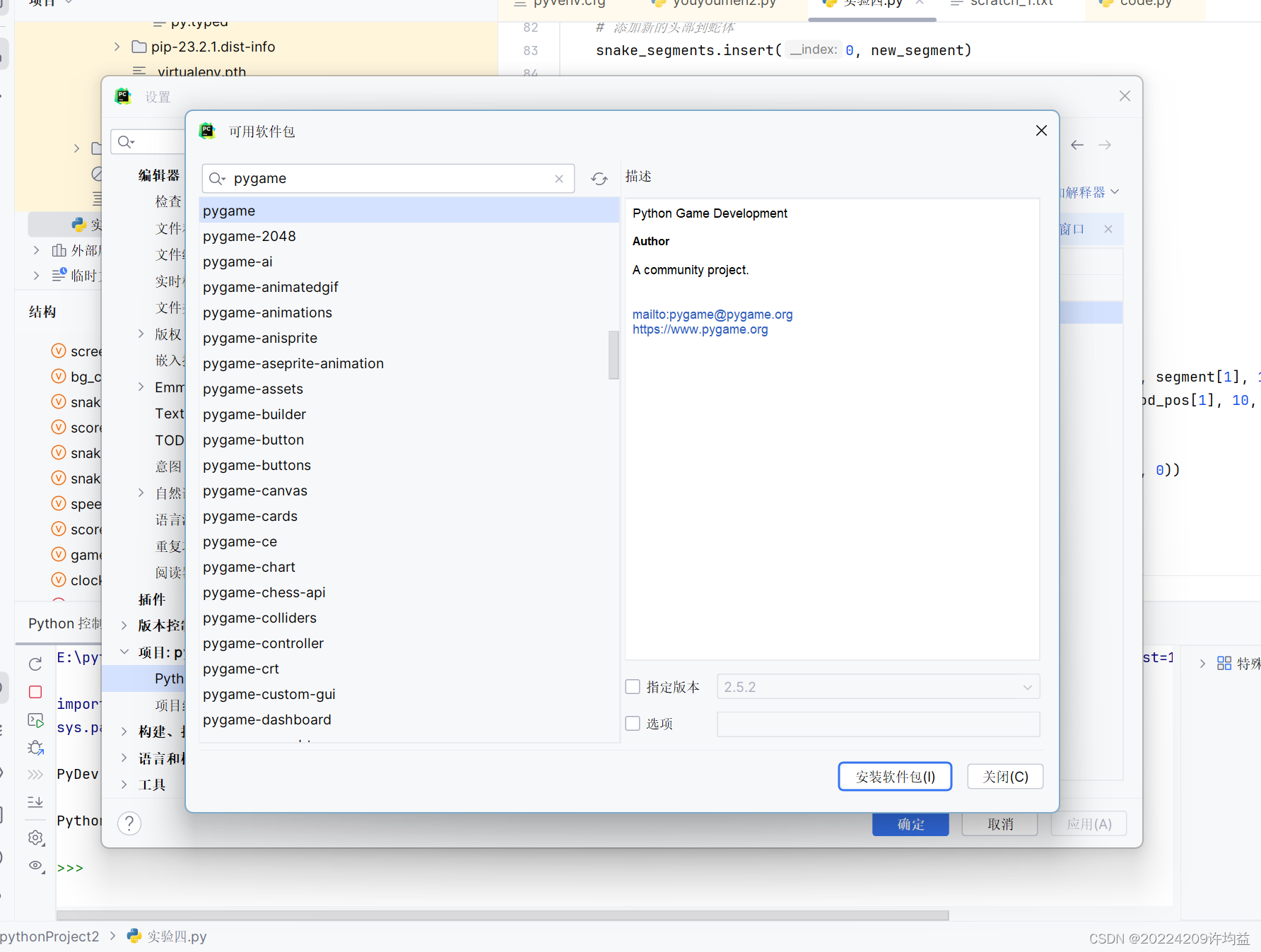Click the refresh package list icon
The width and height of the screenshot is (1261, 952).
pyautogui.click(x=599, y=179)
